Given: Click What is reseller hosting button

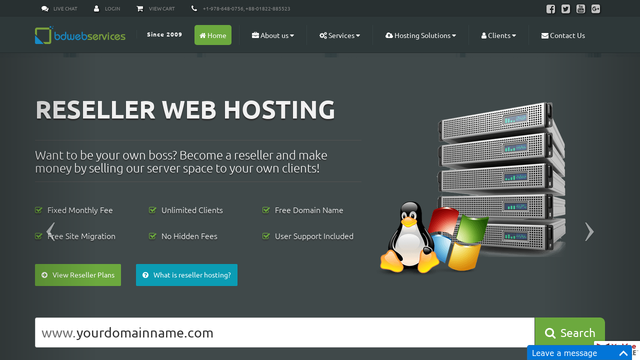Looking at the screenshot, I should click(x=187, y=275).
